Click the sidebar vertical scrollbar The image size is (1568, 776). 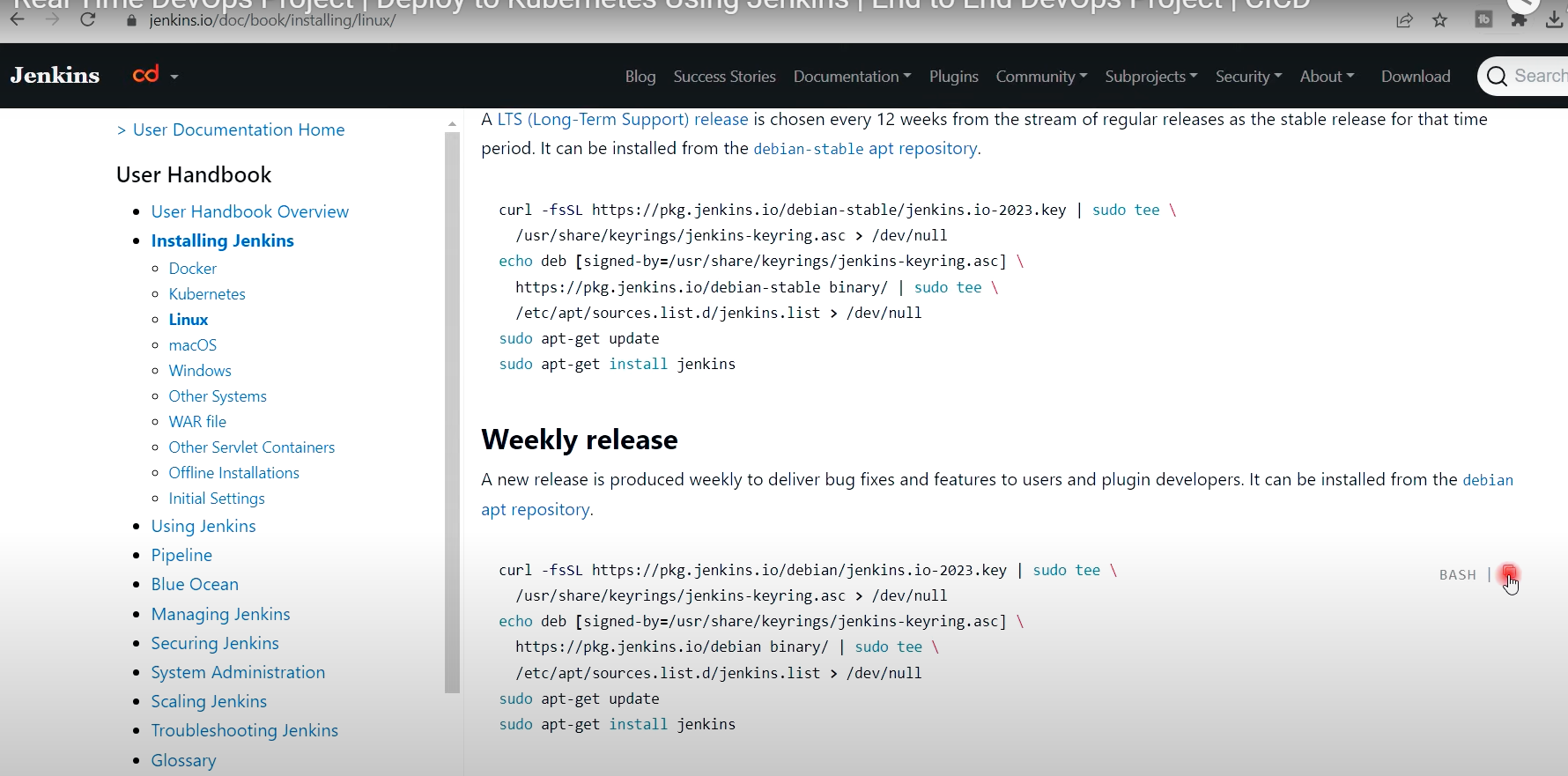[453, 412]
